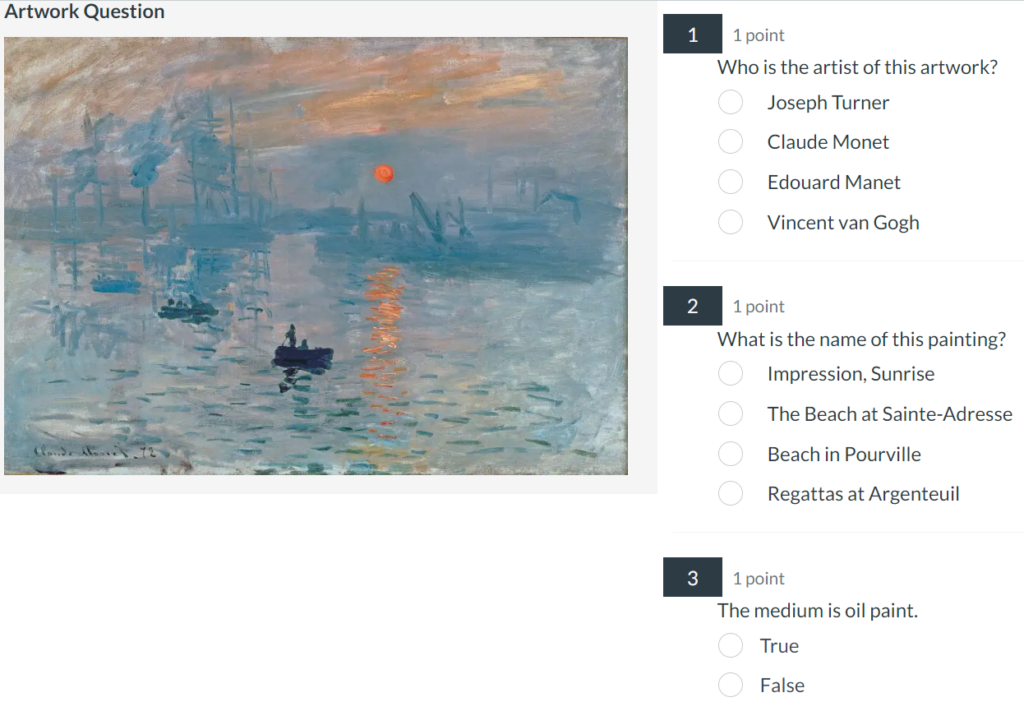
Task: Open the painting image of the sunrise
Action: pos(316,255)
